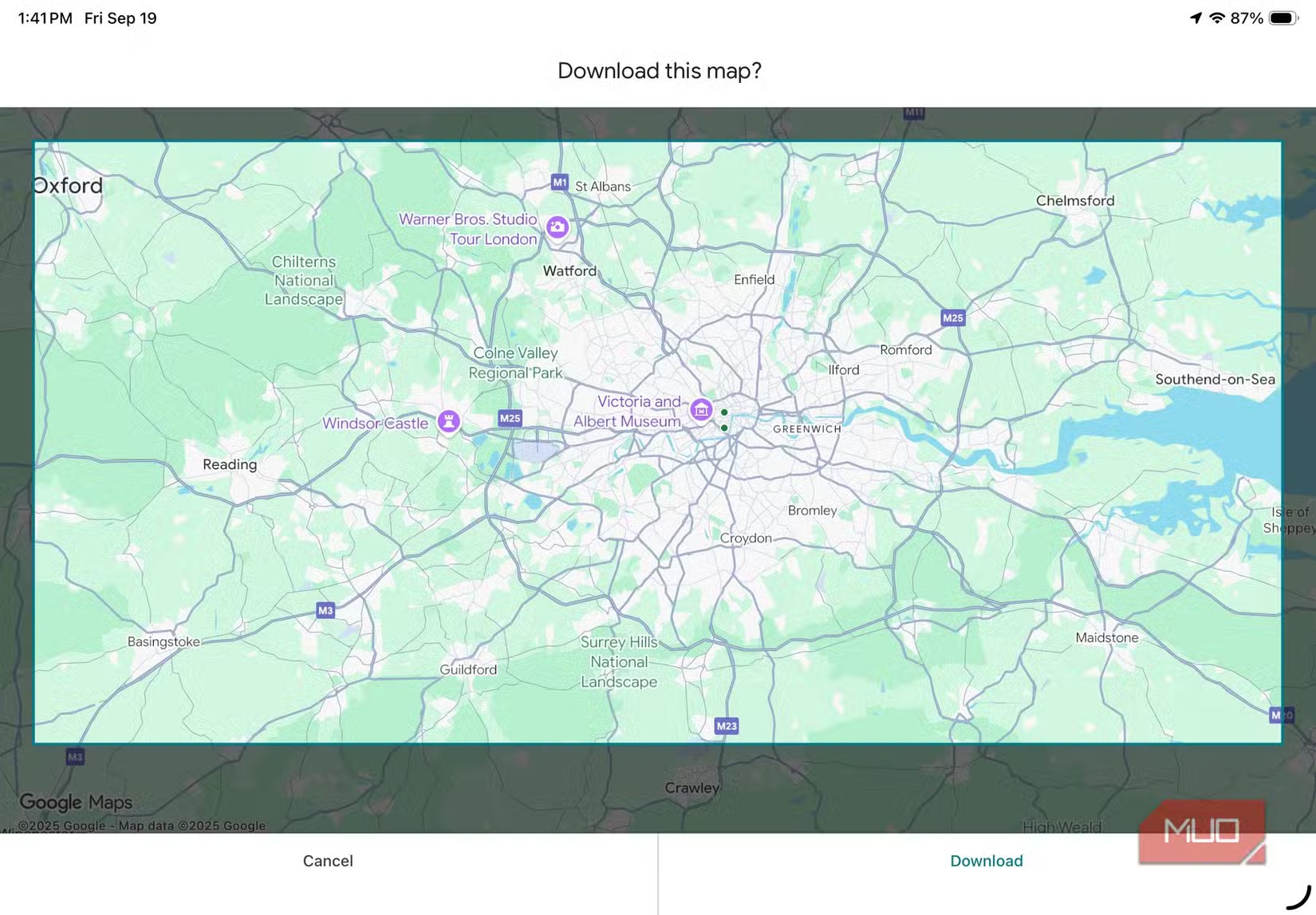Tap the location services arrow in status bar
Screen dimensions: 1316x915
point(1196,18)
